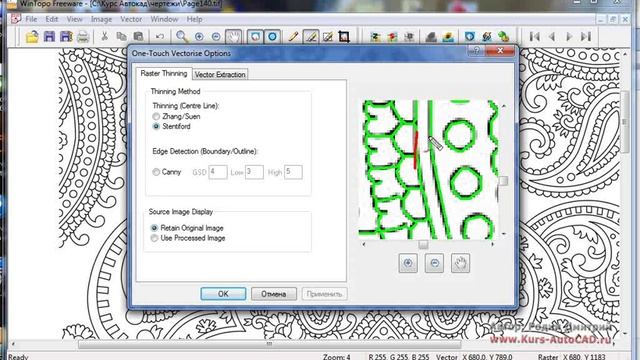This screenshot has width=640, height=360.
Task: Go to first page arrow
Action: [x=534, y=37]
